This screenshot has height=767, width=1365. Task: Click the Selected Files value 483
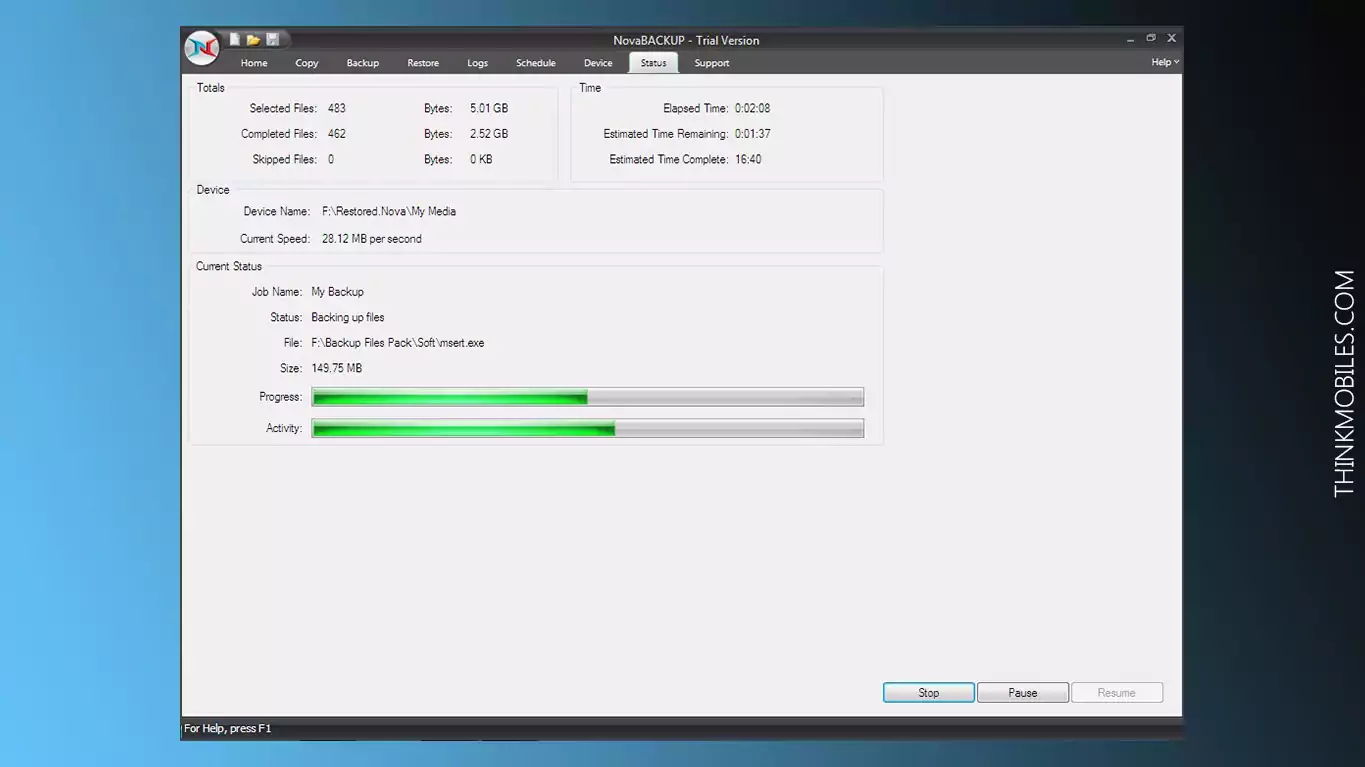point(337,108)
